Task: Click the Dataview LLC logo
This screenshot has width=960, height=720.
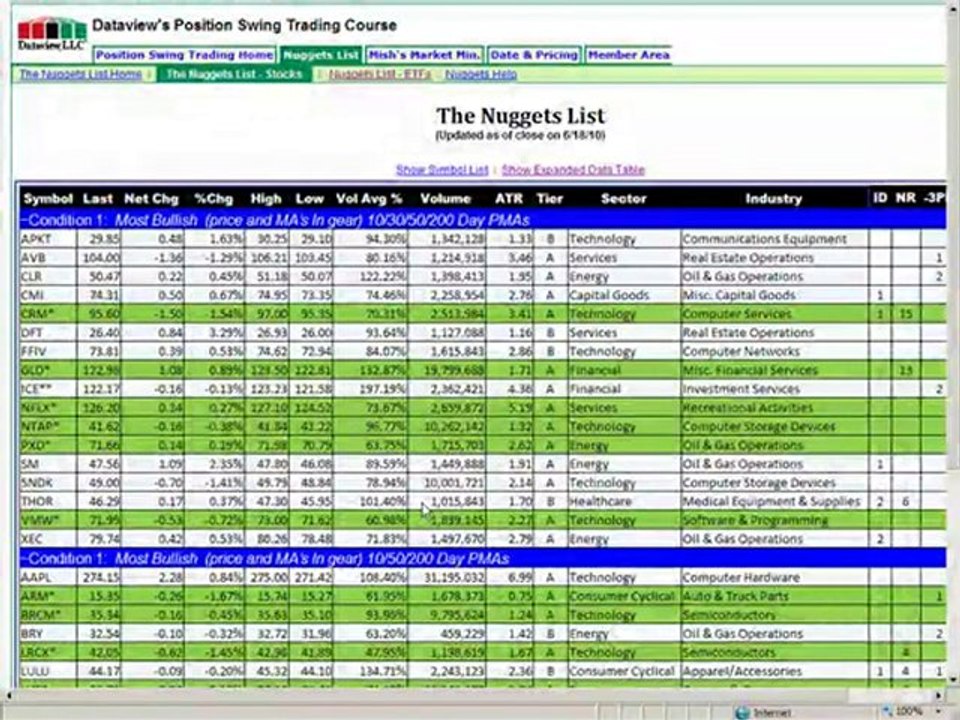Action: (51, 35)
